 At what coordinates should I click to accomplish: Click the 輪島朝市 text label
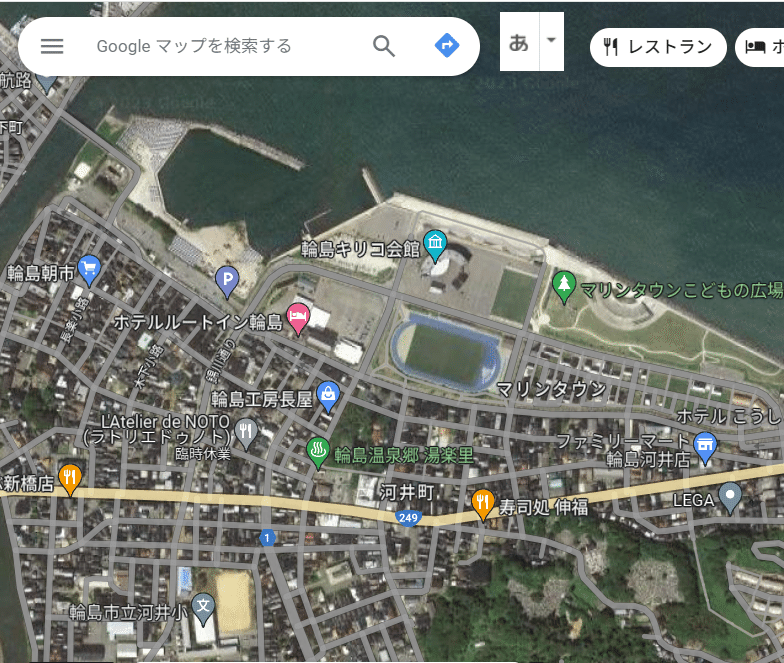[40, 274]
